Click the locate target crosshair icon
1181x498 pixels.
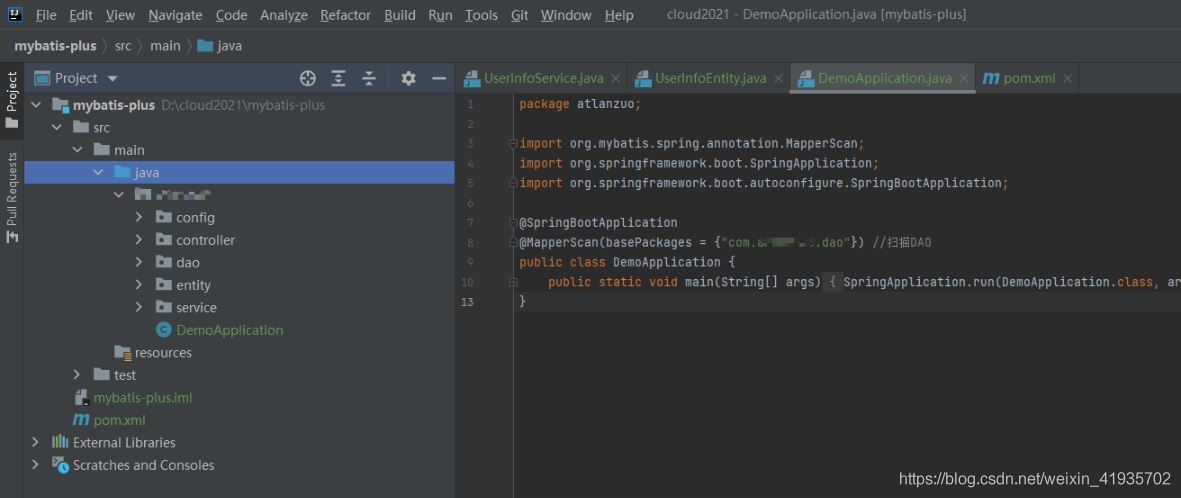click(x=308, y=78)
